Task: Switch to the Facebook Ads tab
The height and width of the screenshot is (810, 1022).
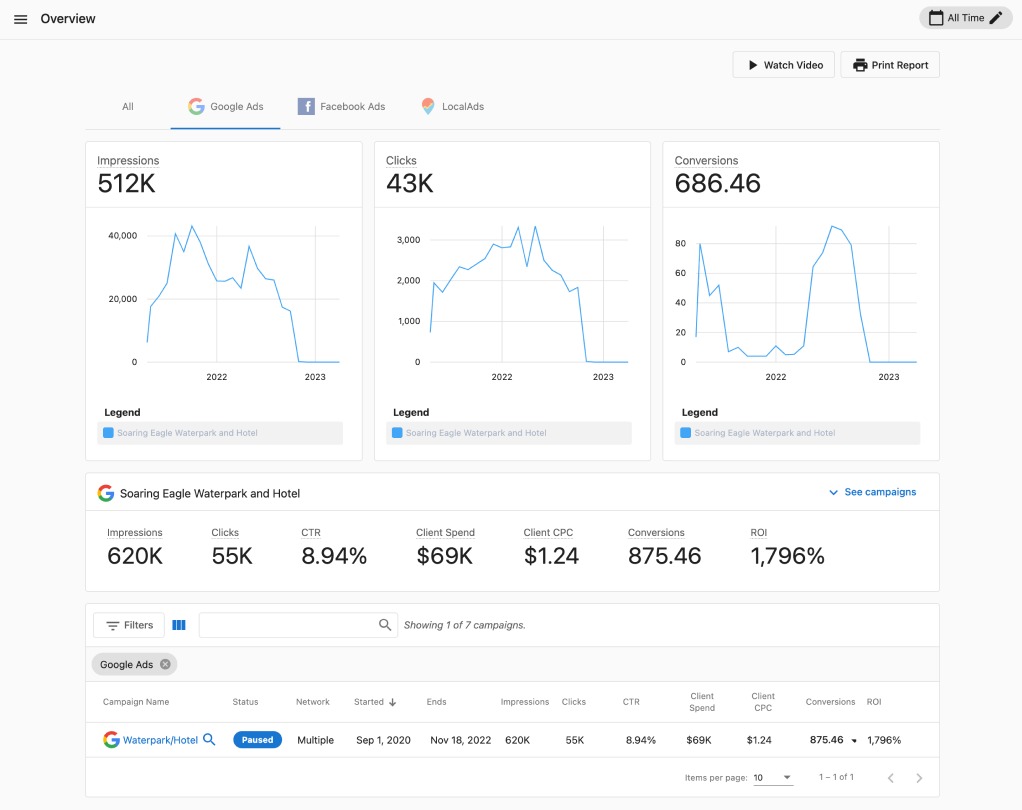Action: (x=341, y=106)
